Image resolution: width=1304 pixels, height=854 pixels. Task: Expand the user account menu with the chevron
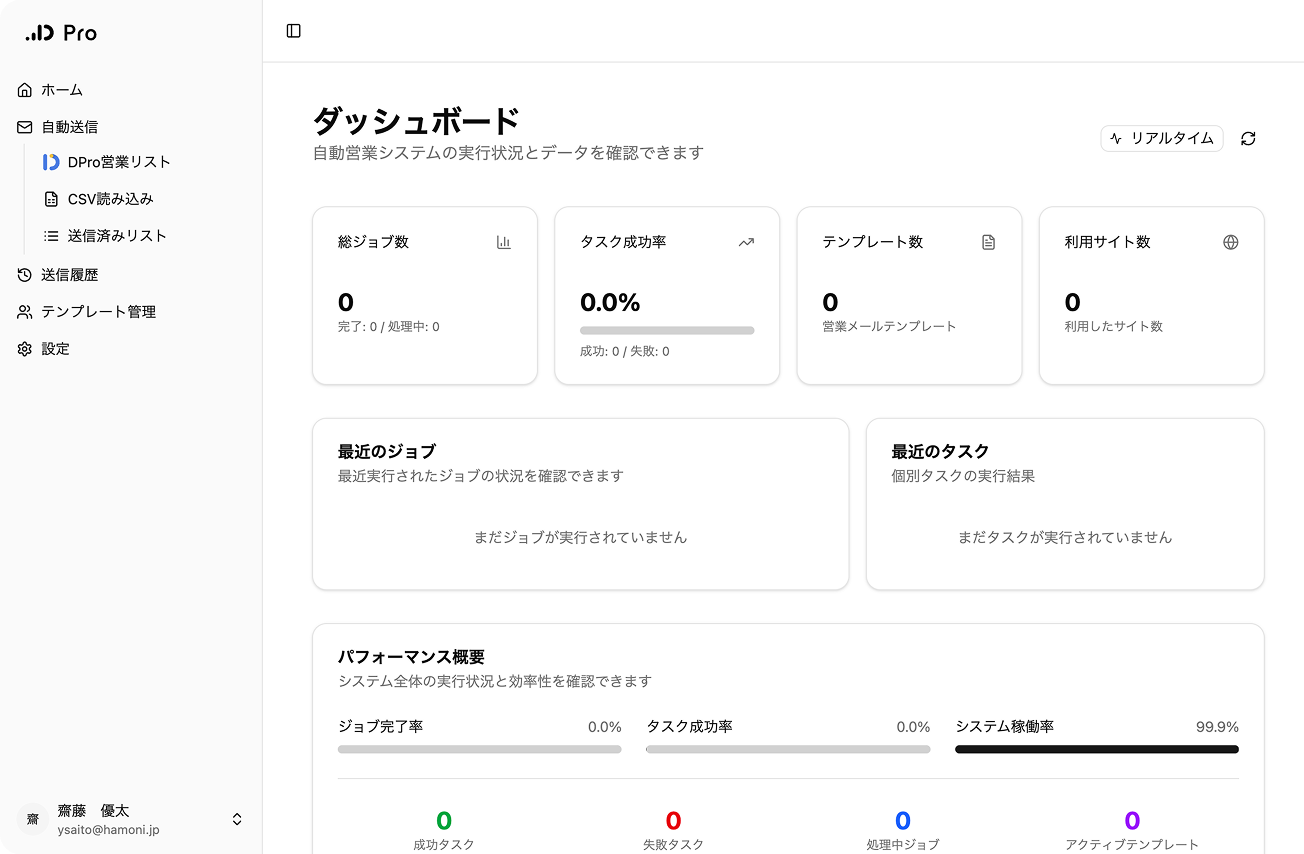pos(236,818)
